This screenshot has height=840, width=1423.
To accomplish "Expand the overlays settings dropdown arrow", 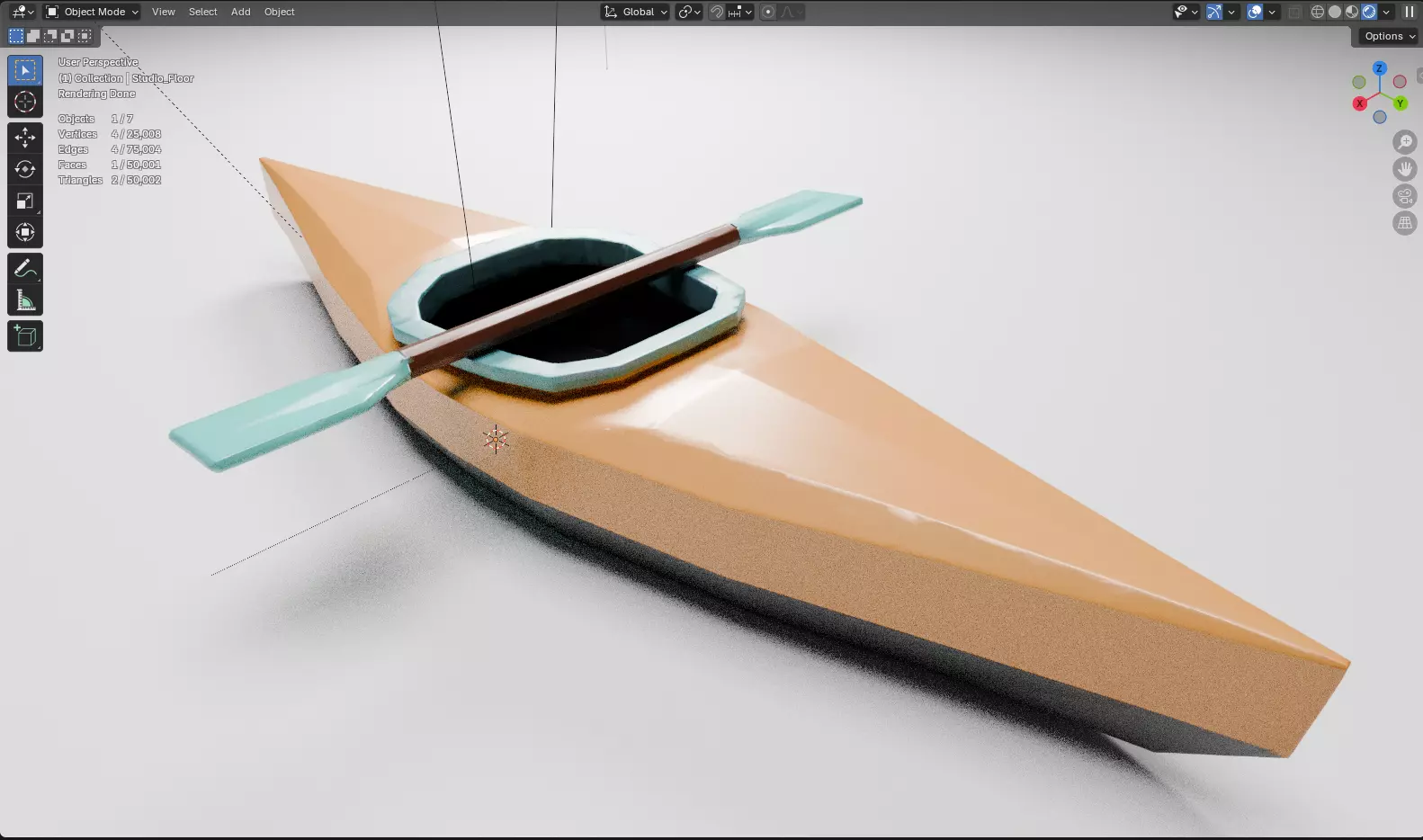I will click(1272, 12).
